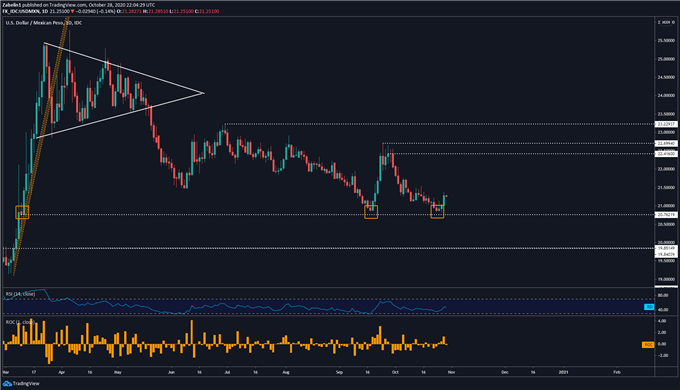Screen dimensions: 680x390
Task: Click the 24.00000 price axis tick
Action: (666, 95)
